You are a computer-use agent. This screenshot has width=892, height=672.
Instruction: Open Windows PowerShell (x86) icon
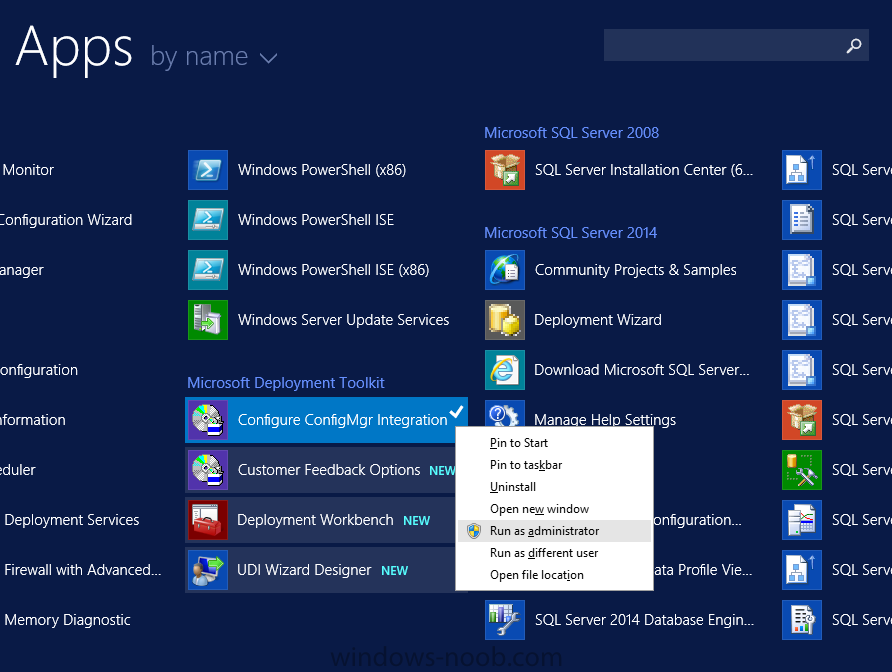pyautogui.click(x=208, y=170)
